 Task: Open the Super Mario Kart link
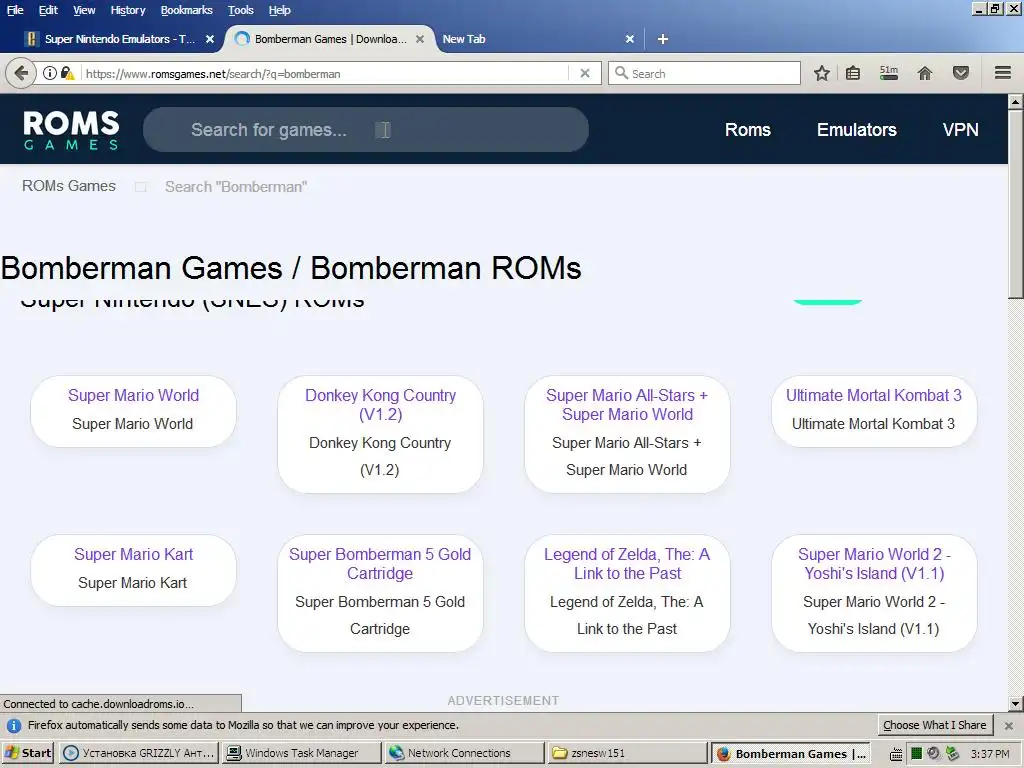click(133, 554)
